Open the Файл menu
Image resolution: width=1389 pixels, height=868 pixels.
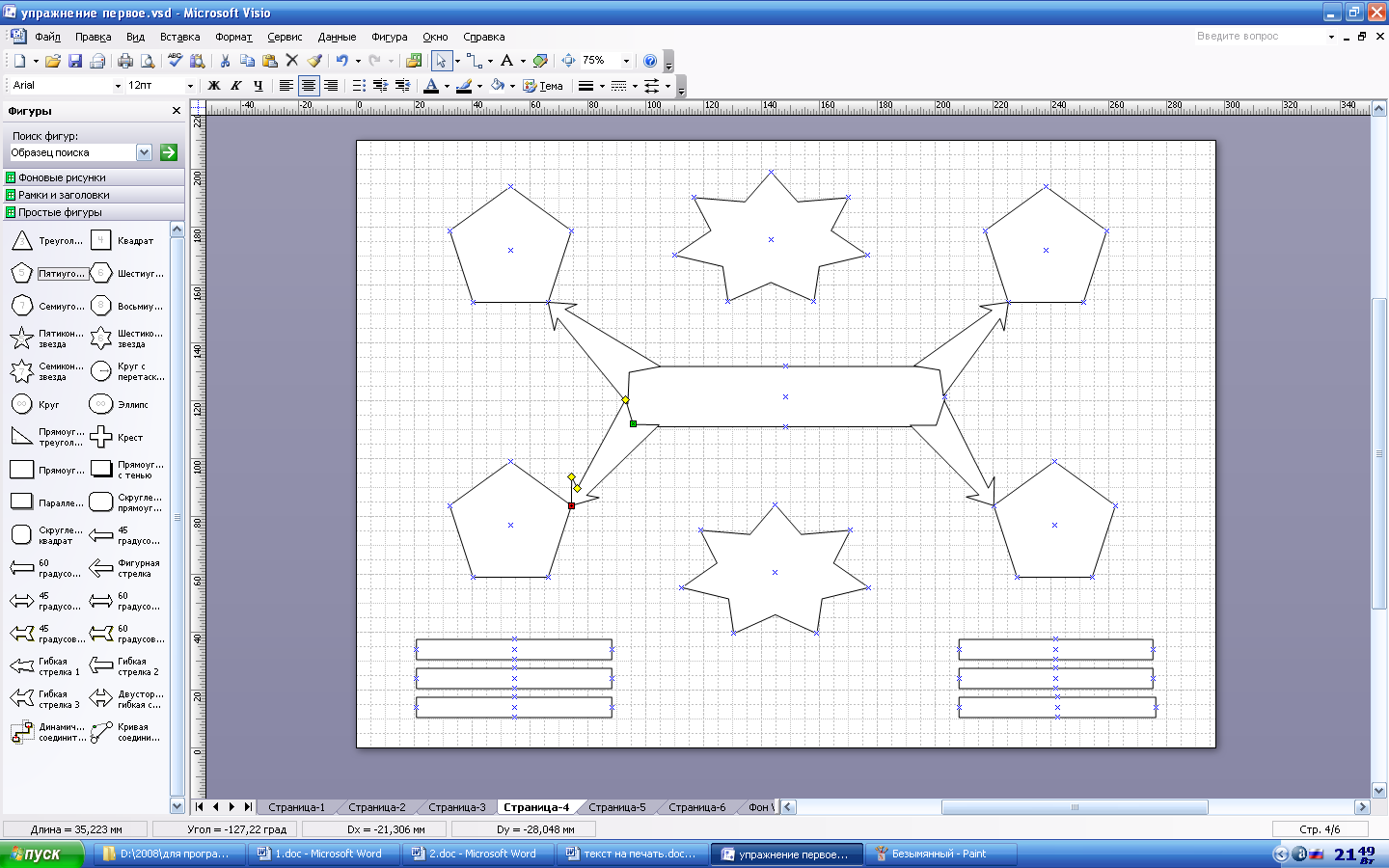(47, 37)
